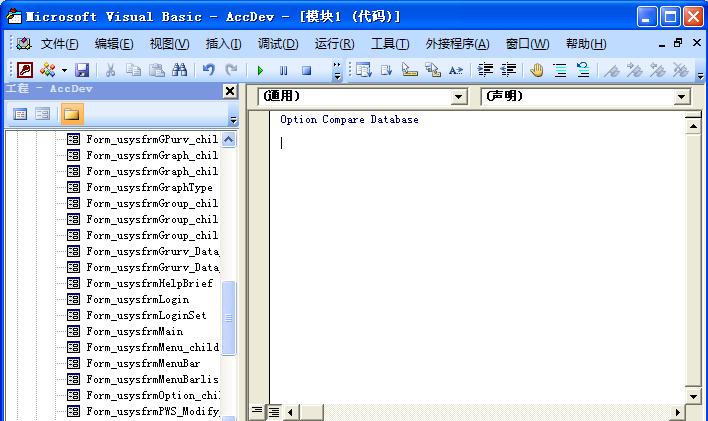Run the macro with green play

(260, 70)
